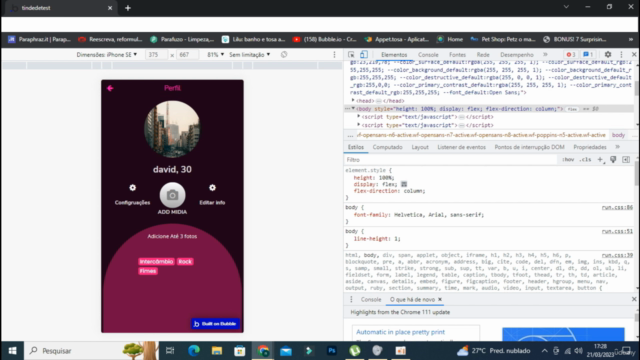Open the Listener de eventos sub-tab
Image resolution: width=640 pixels, height=360 pixels.
point(461,147)
